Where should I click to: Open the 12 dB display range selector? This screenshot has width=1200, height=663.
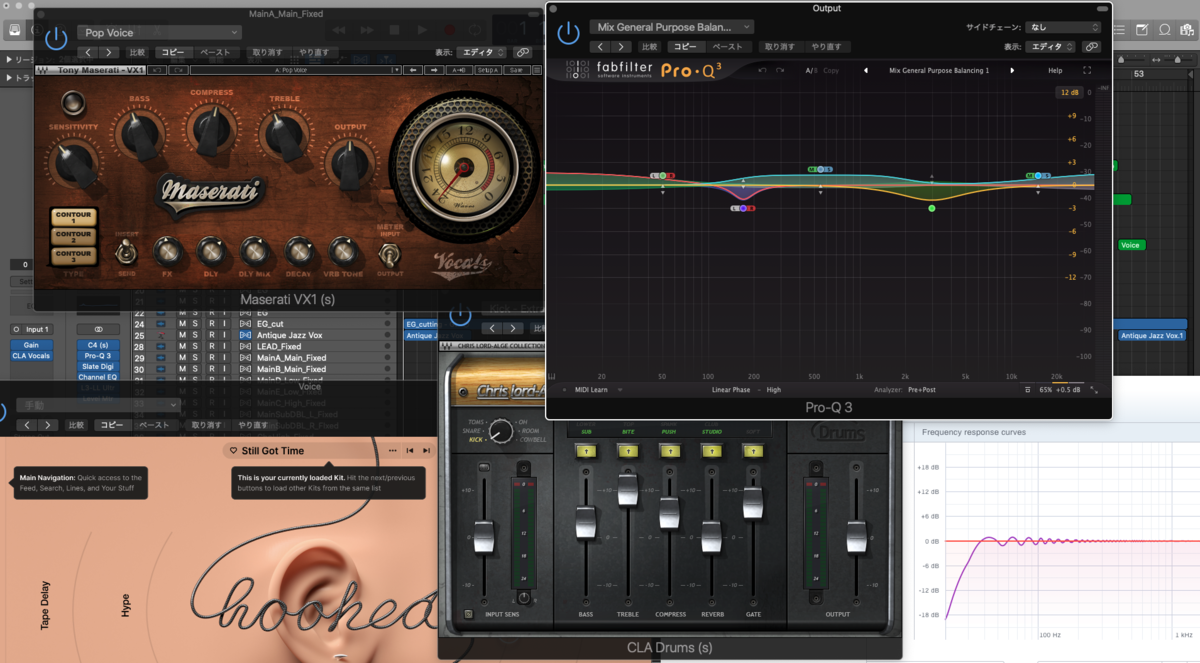[x=1069, y=93]
